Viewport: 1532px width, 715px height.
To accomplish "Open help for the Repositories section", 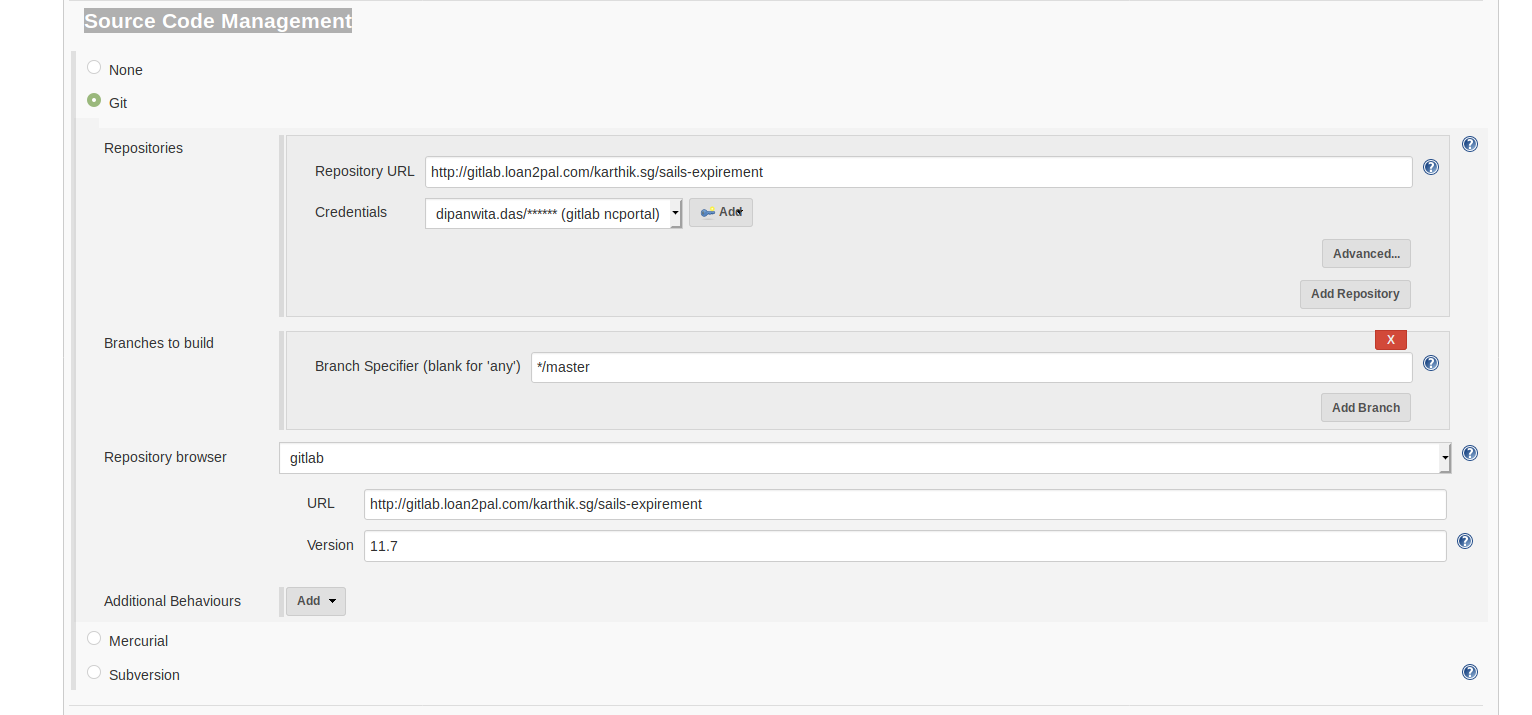I will point(1469,144).
